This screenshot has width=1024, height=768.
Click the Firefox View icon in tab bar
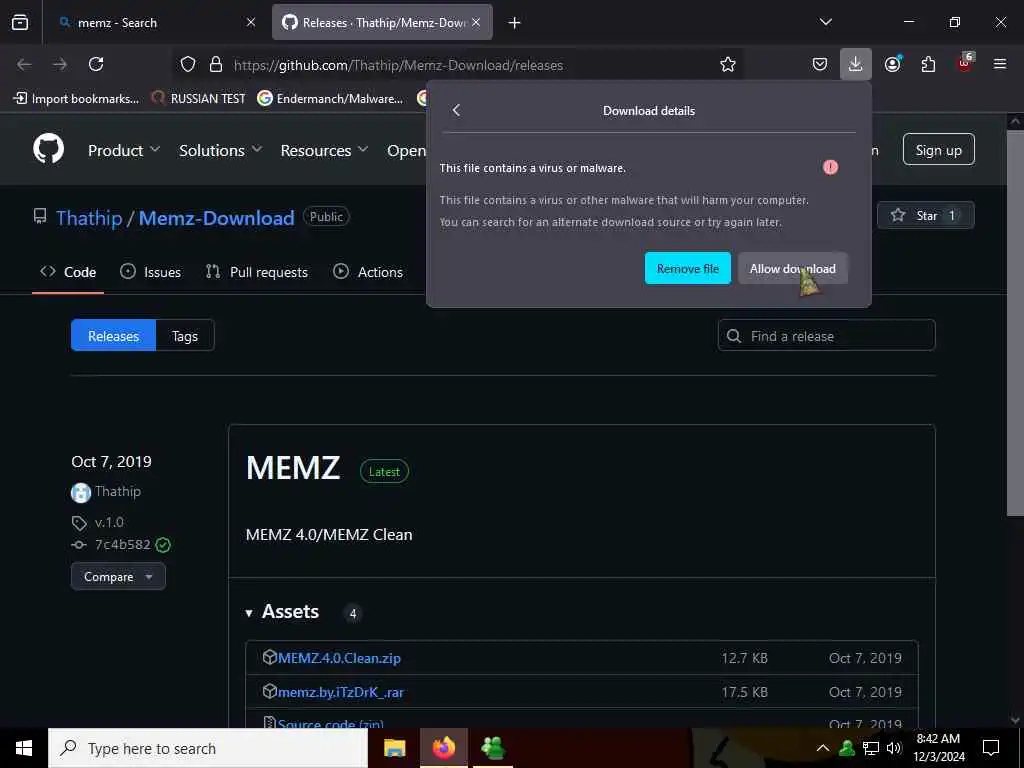[20, 22]
